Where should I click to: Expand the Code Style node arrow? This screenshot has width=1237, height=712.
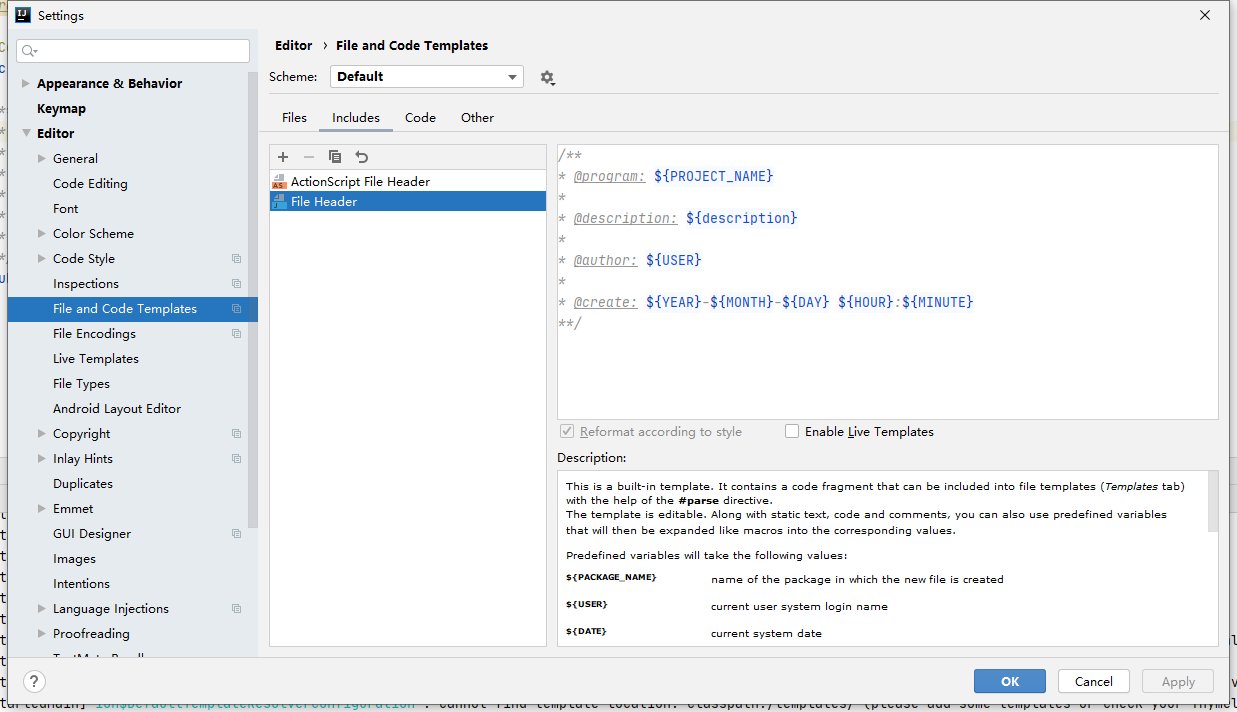pos(42,259)
